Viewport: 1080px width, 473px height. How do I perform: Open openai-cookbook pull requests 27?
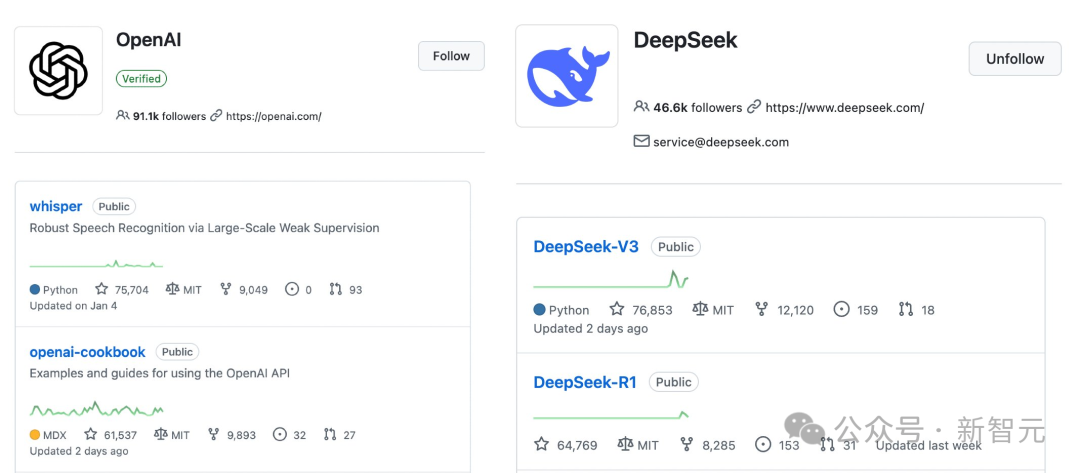pyautogui.click(x=340, y=435)
